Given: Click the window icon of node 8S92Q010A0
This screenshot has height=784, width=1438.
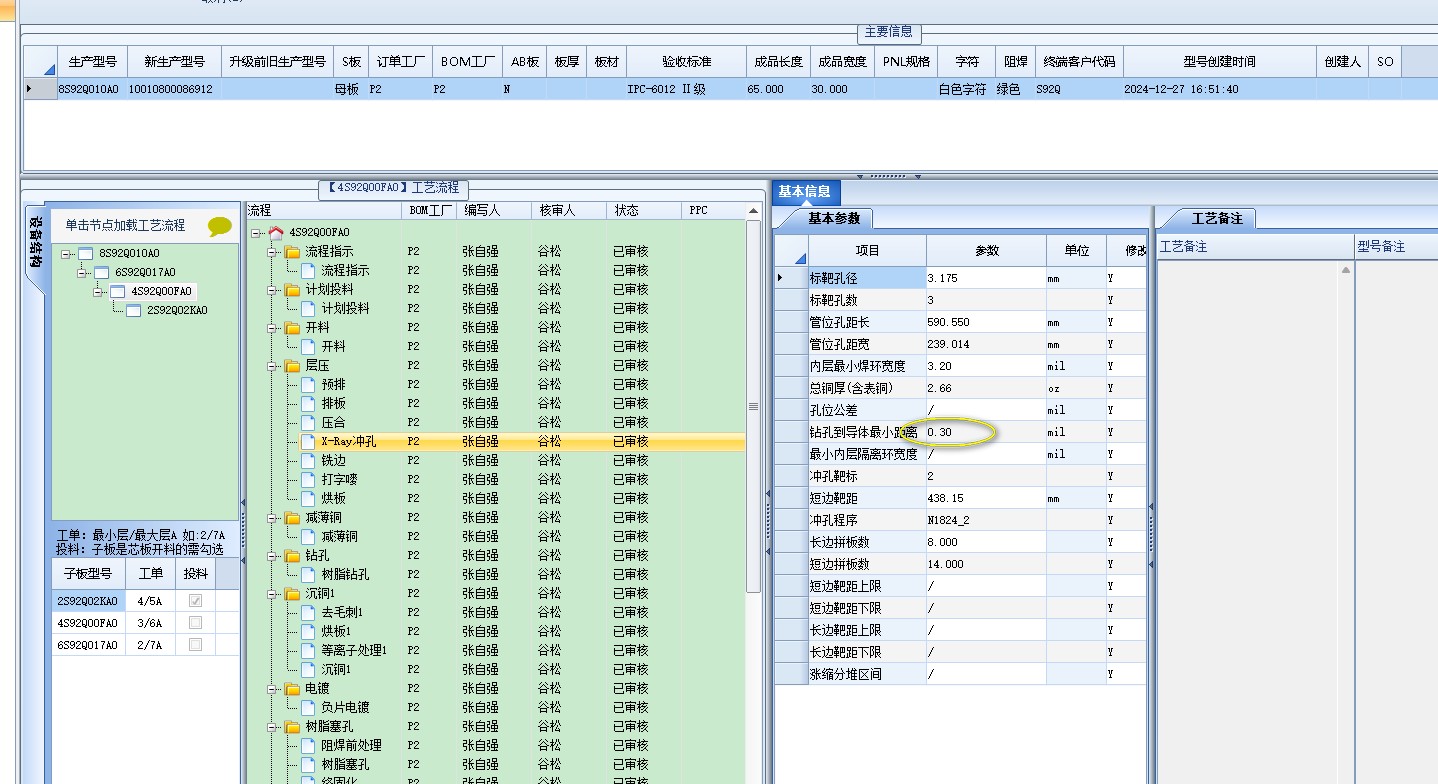Looking at the screenshot, I should 85,253.
